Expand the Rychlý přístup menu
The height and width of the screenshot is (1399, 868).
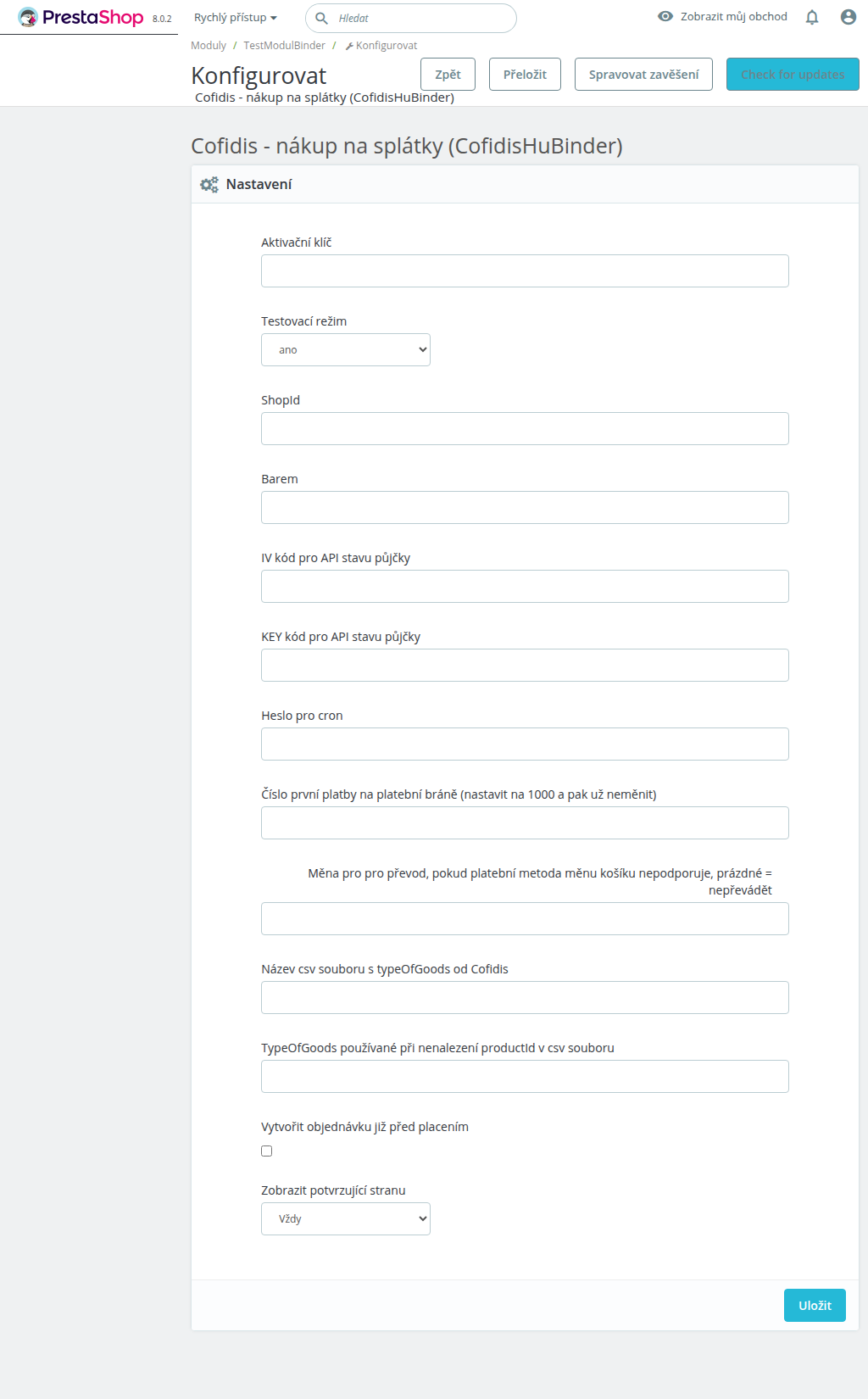coord(236,17)
